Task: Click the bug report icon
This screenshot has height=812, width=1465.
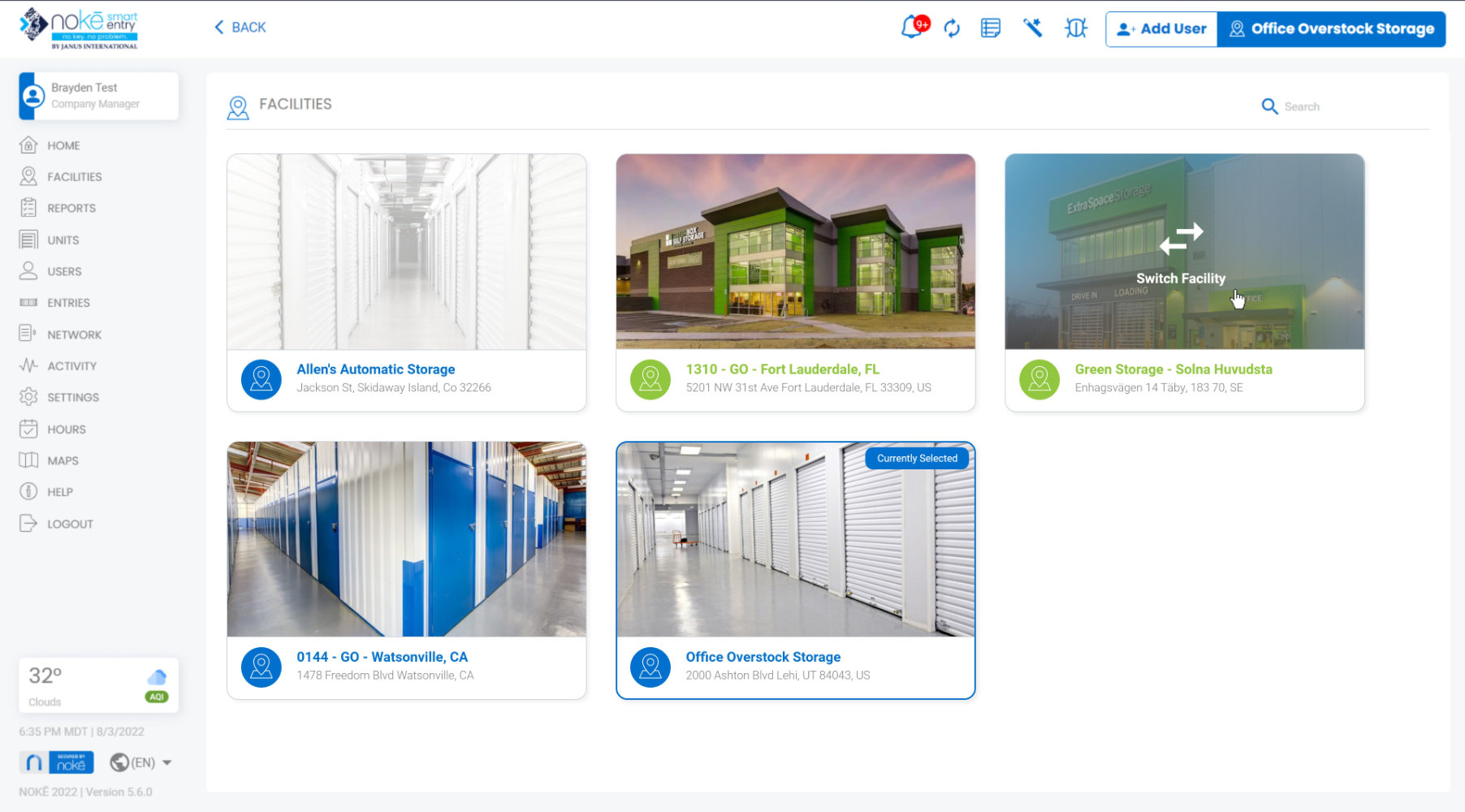Action: tap(1076, 28)
